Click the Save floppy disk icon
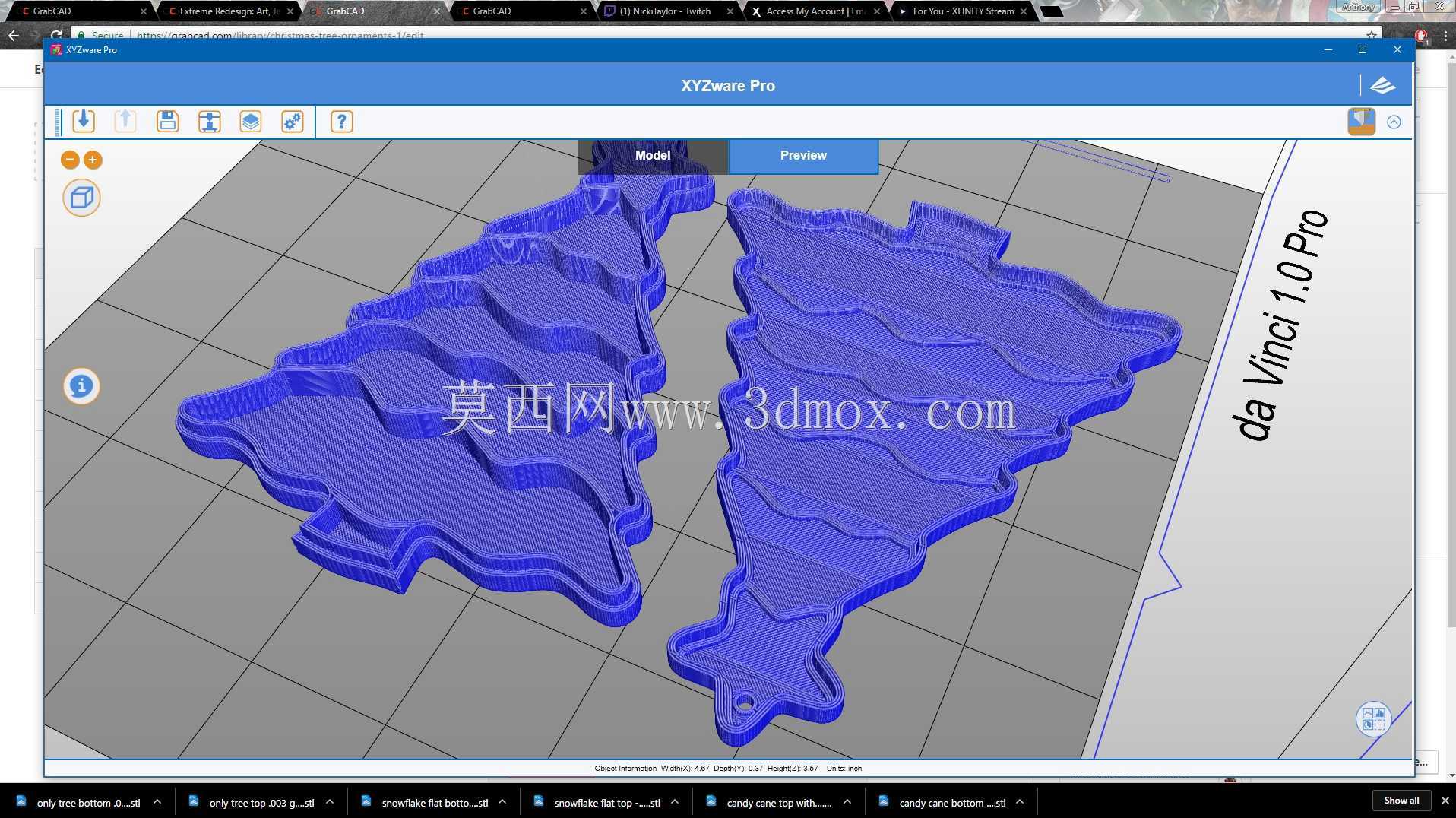 [167, 122]
